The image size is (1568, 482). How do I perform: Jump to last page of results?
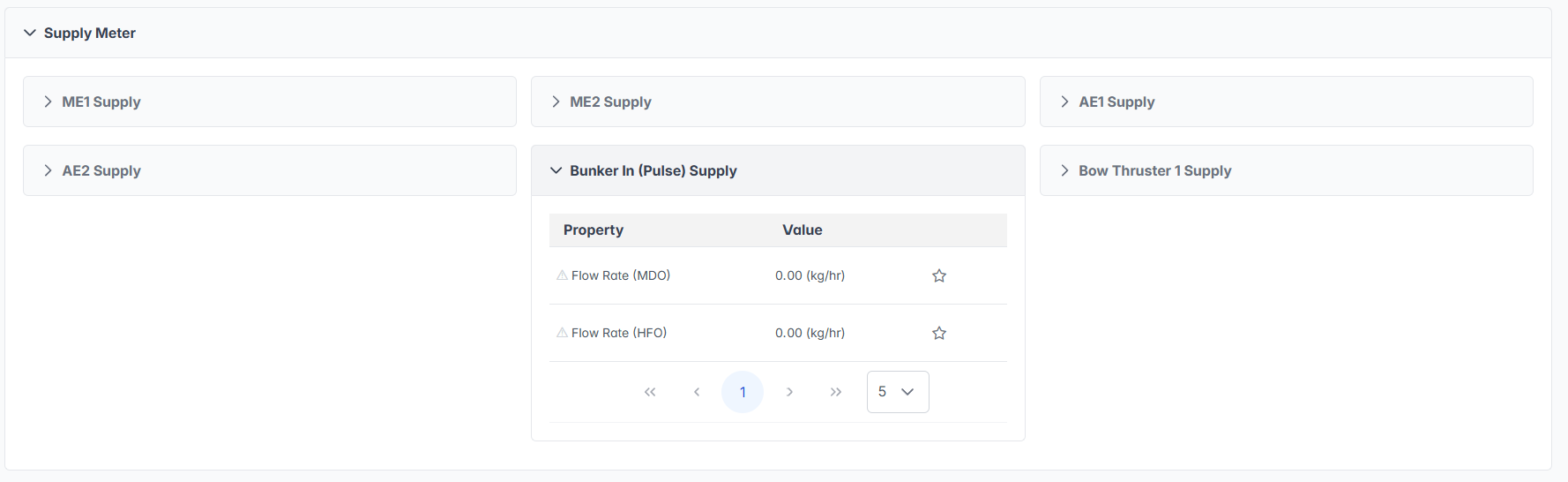pyautogui.click(x=836, y=392)
